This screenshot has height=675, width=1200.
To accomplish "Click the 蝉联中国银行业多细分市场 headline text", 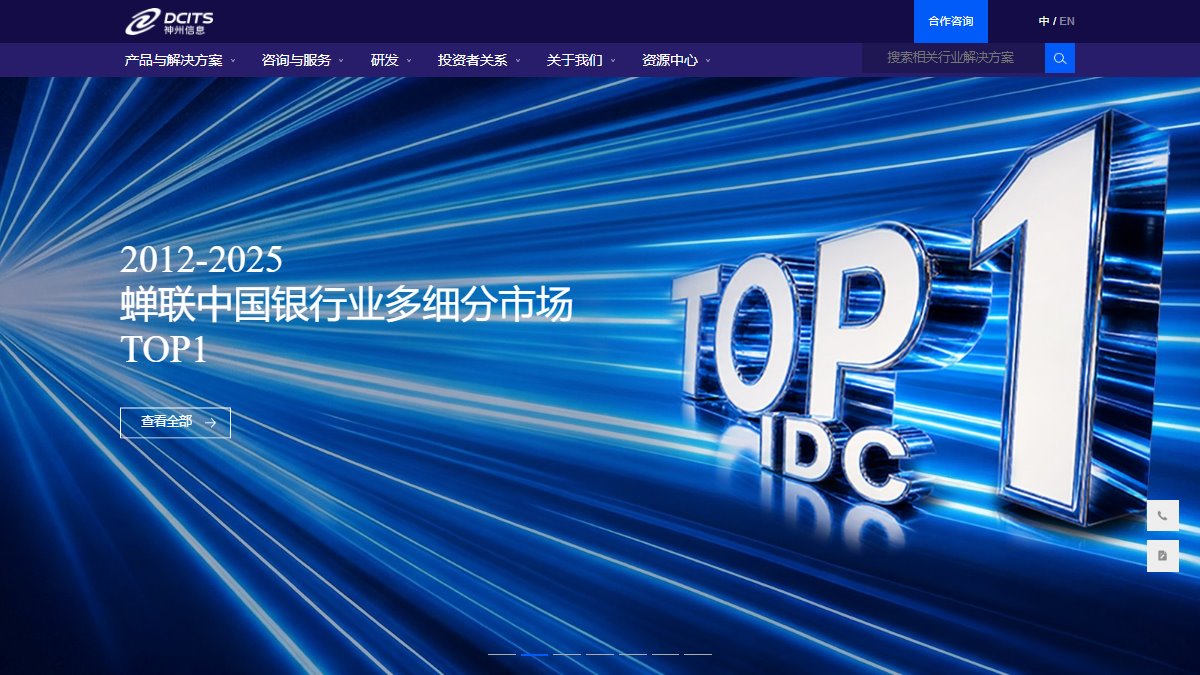I will click(x=346, y=305).
